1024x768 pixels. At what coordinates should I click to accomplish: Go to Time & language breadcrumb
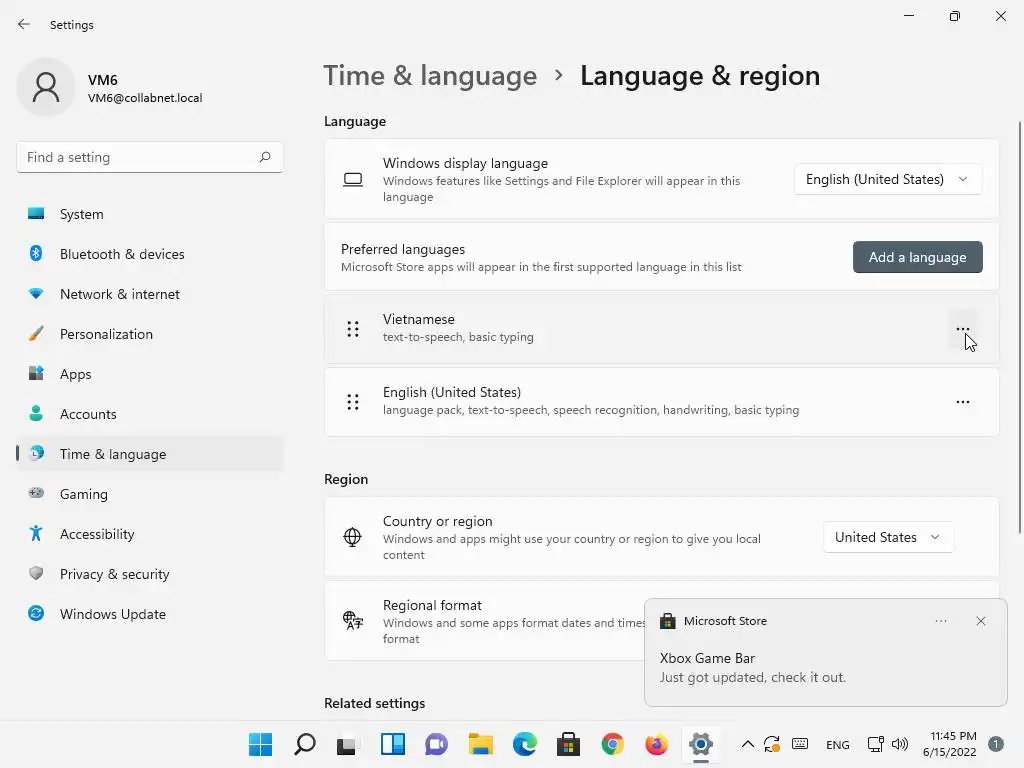(430, 76)
